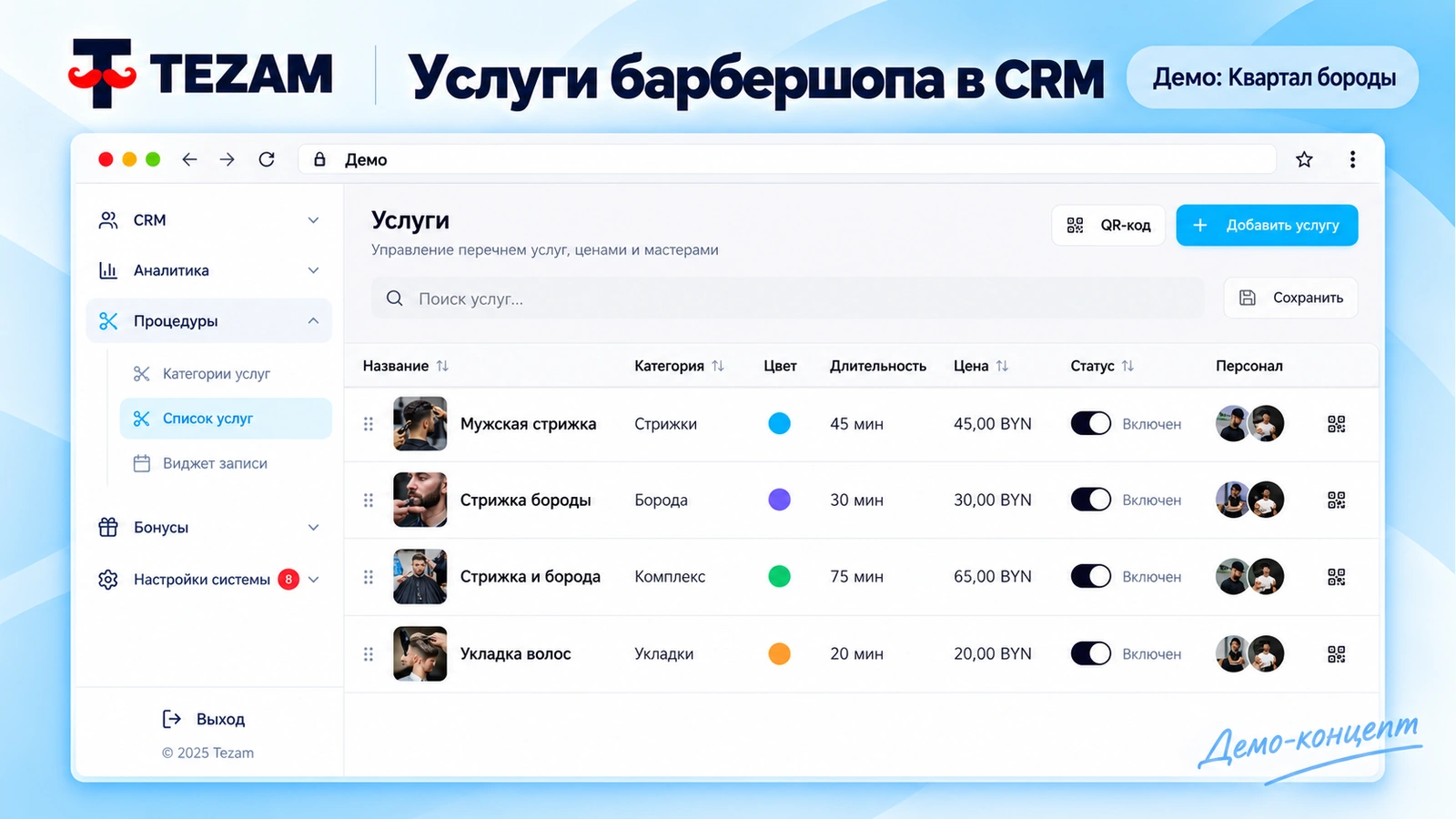This screenshot has height=819, width=1456.
Task: Sort services by Категория column
Action: click(x=718, y=366)
